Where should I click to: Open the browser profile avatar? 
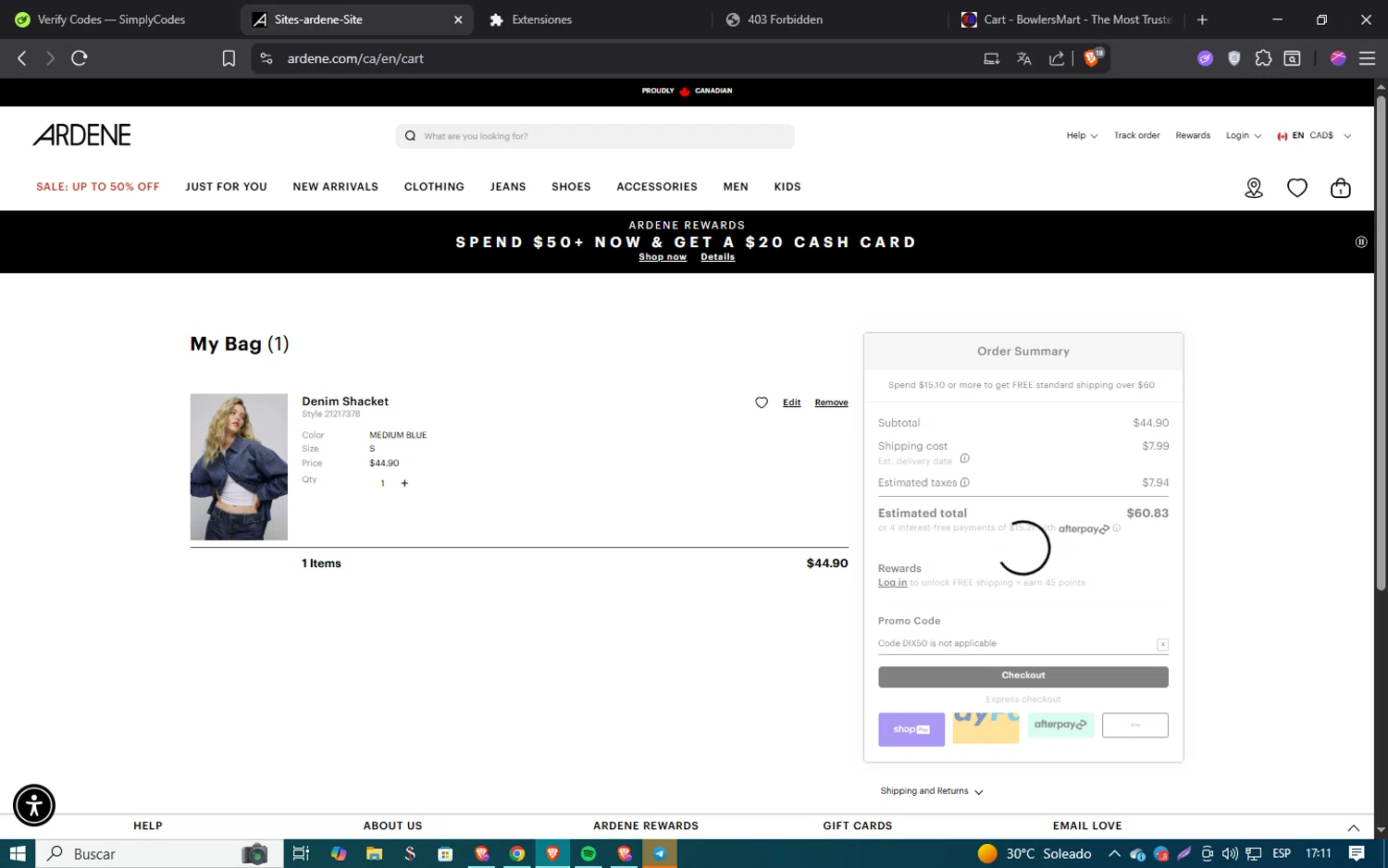click(x=1338, y=58)
